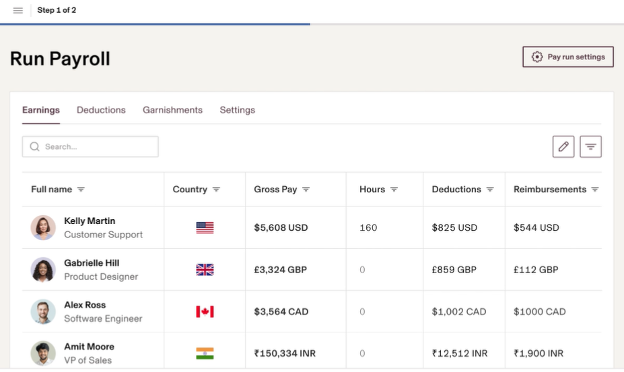Click deductions ₹12,512 INR

point(460,353)
